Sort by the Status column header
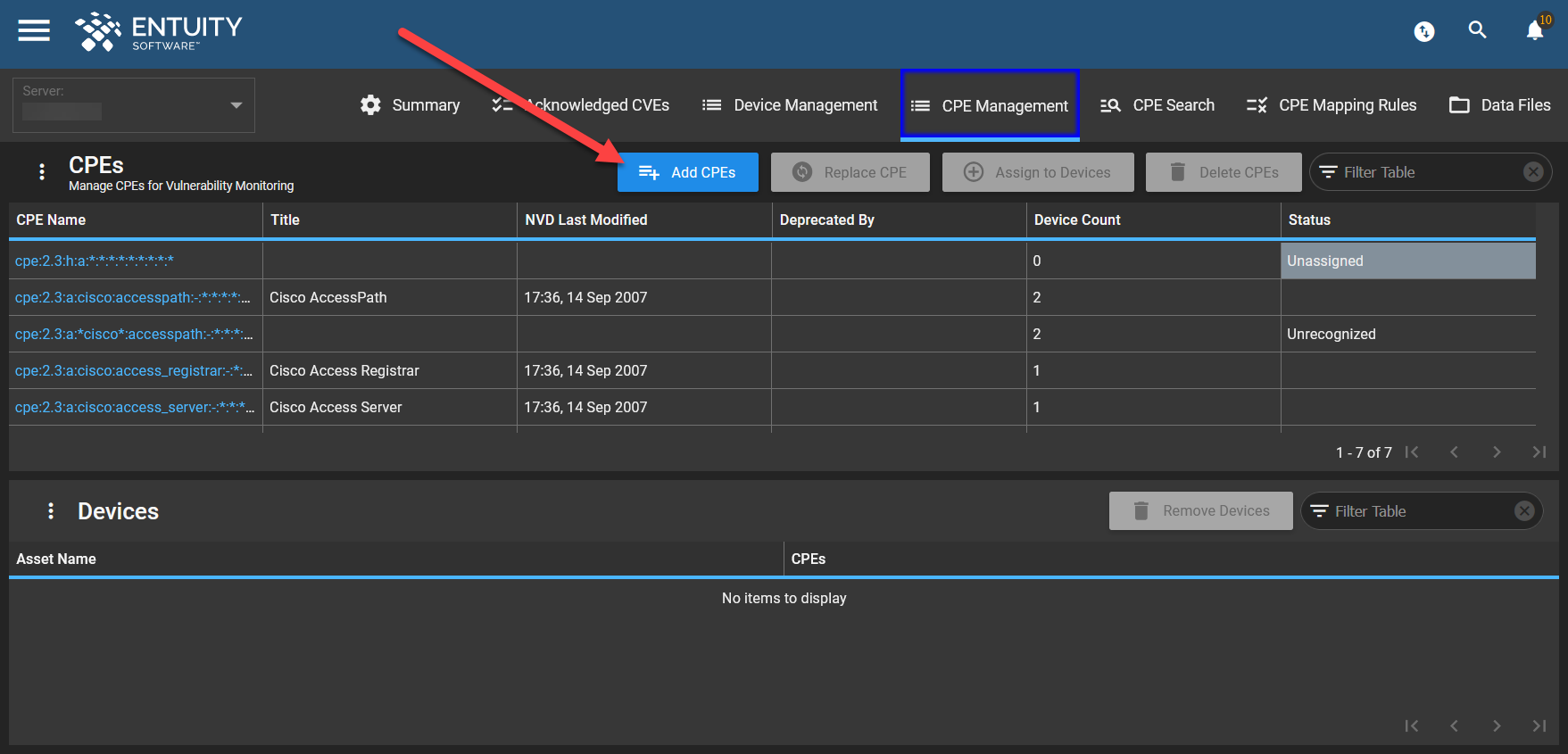1568x754 pixels. click(x=1408, y=220)
